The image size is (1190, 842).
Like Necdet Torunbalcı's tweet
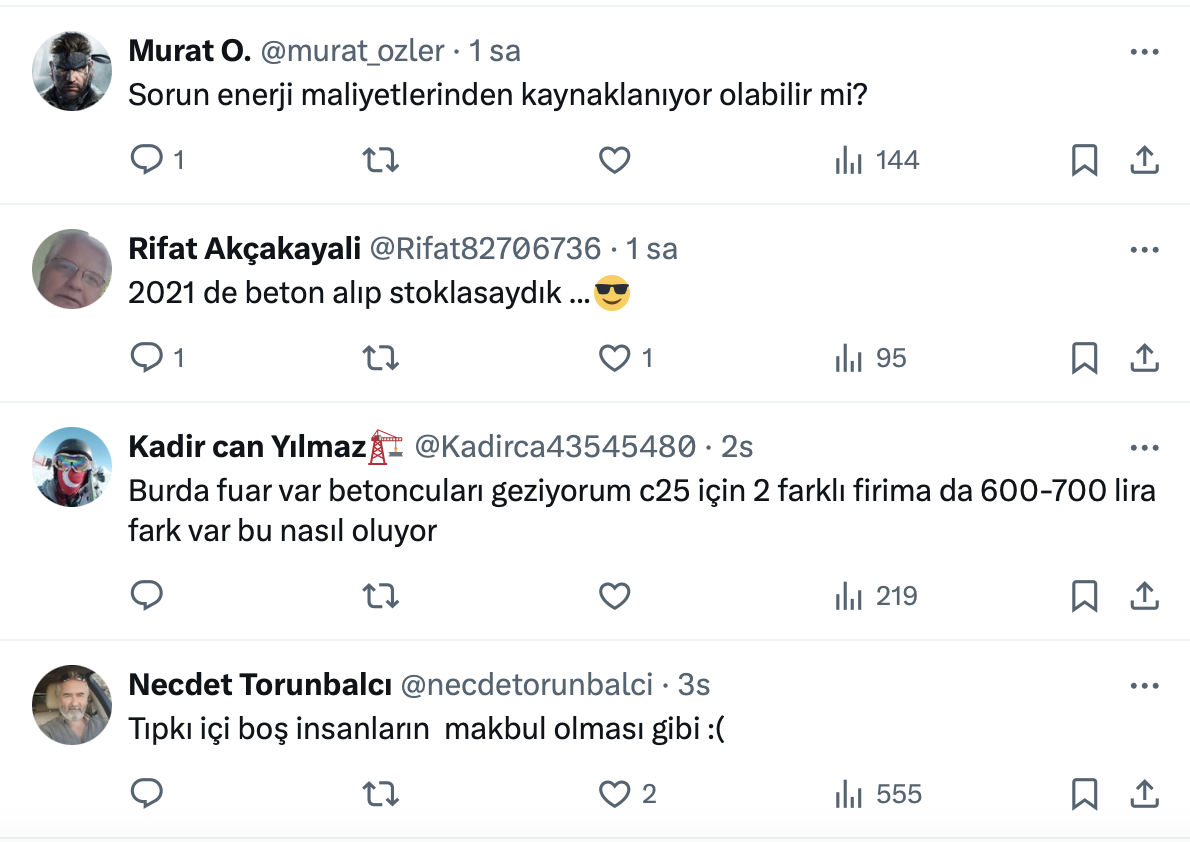614,794
